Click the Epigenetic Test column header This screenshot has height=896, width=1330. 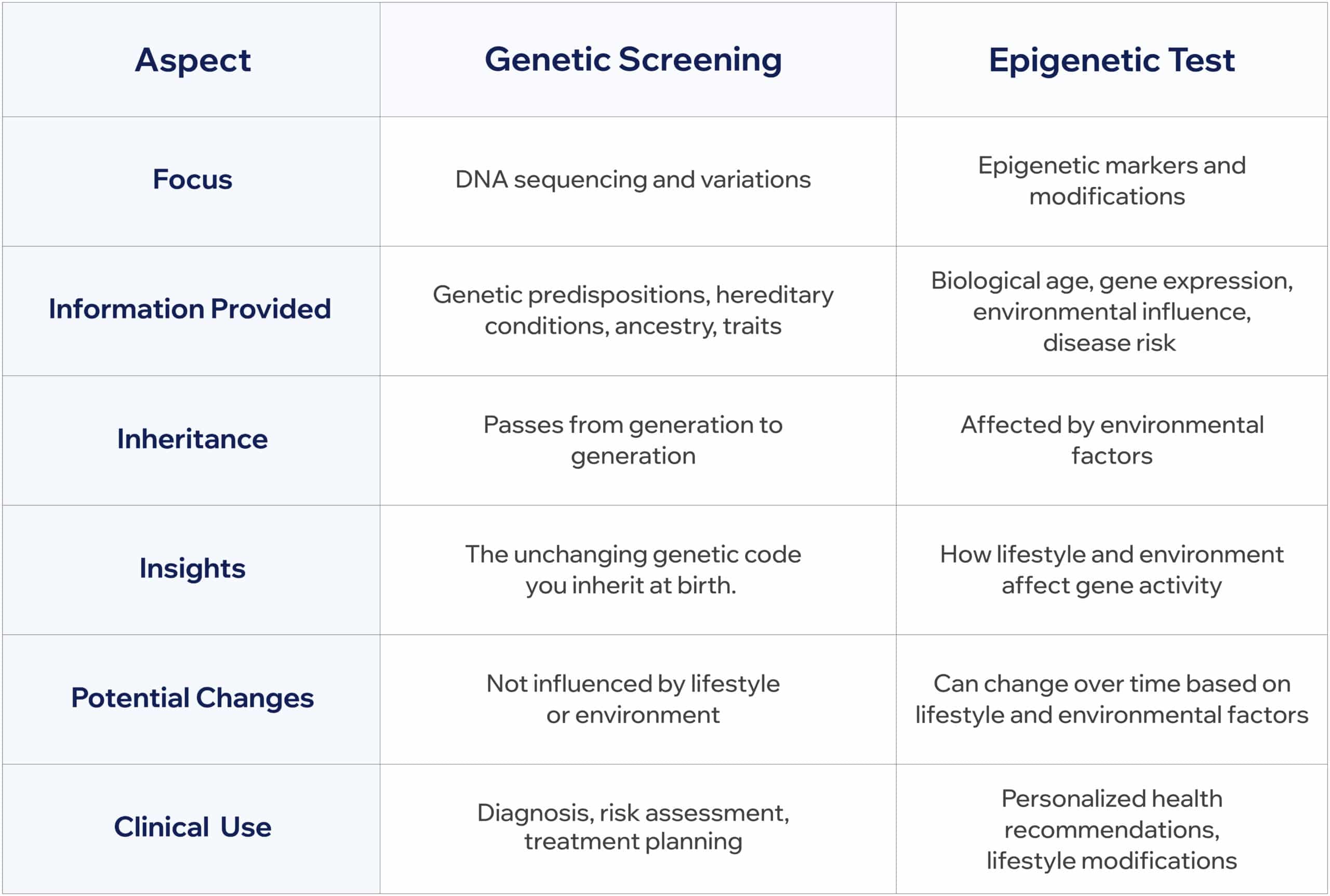(1112, 60)
